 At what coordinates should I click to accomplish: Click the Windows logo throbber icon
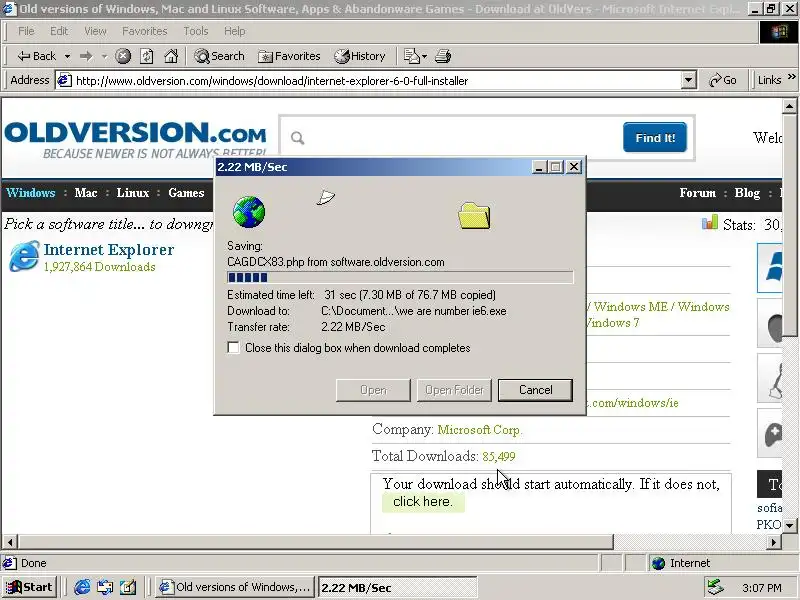coord(779,33)
